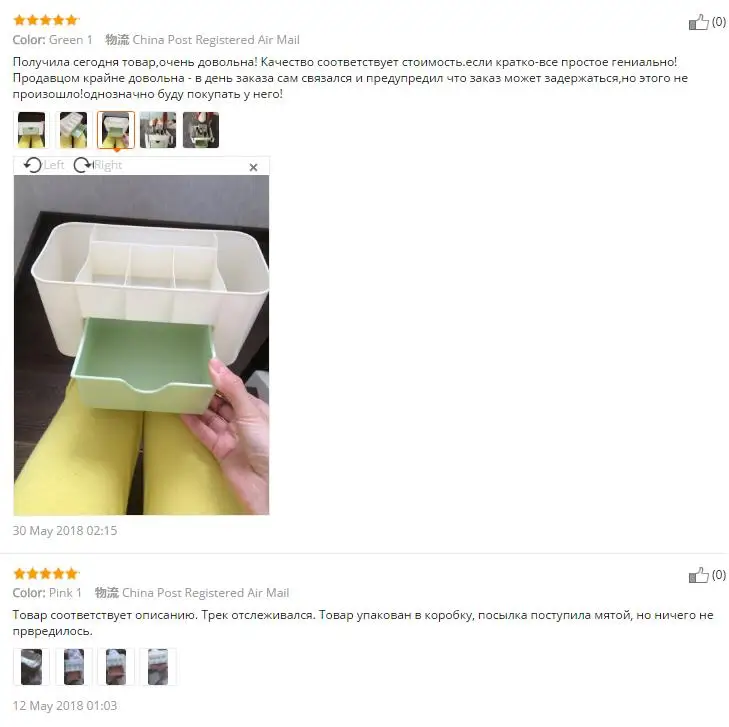Click the rotate Right icon above the photo

83,165
